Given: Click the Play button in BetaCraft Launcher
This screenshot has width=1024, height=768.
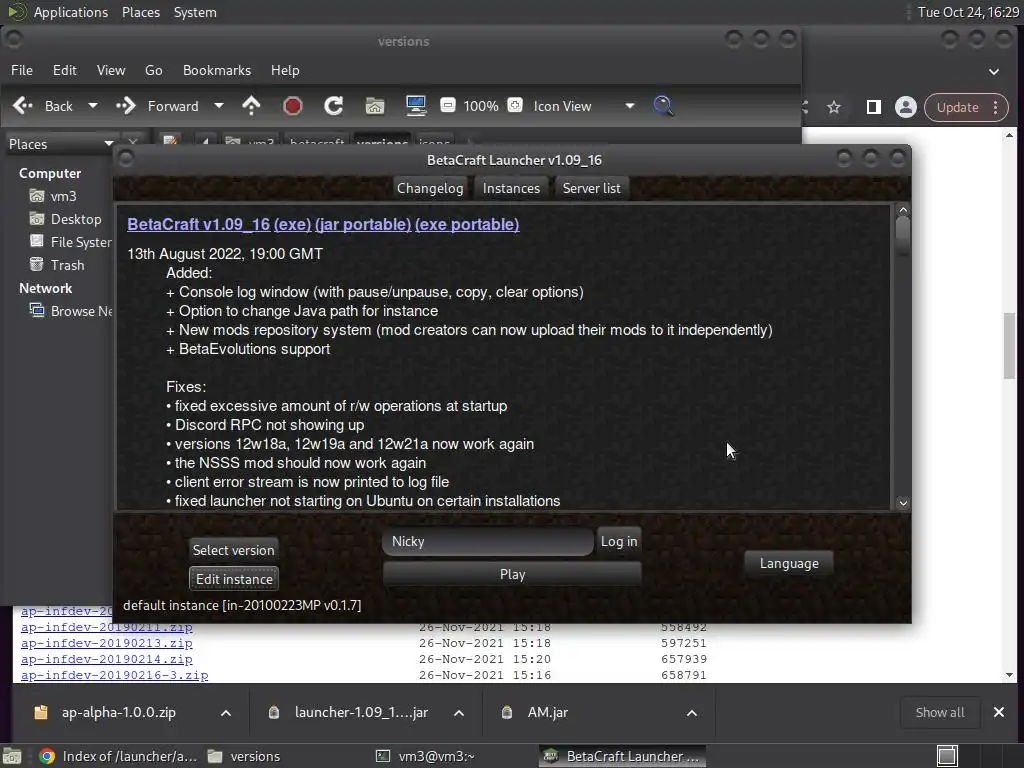Looking at the screenshot, I should pos(512,574).
